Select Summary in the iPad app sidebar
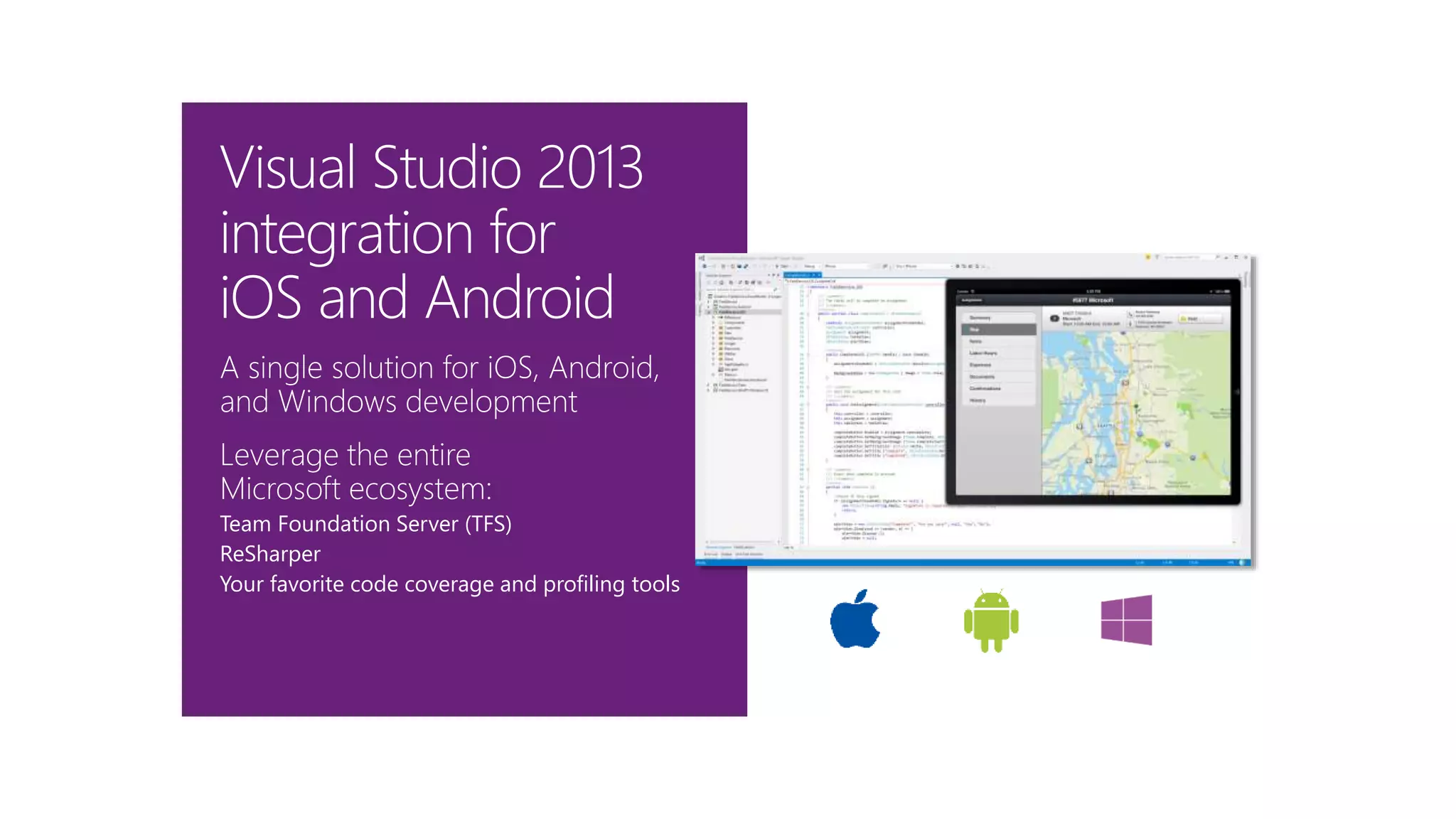This screenshot has height=819, width=1456. click(998, 318)
